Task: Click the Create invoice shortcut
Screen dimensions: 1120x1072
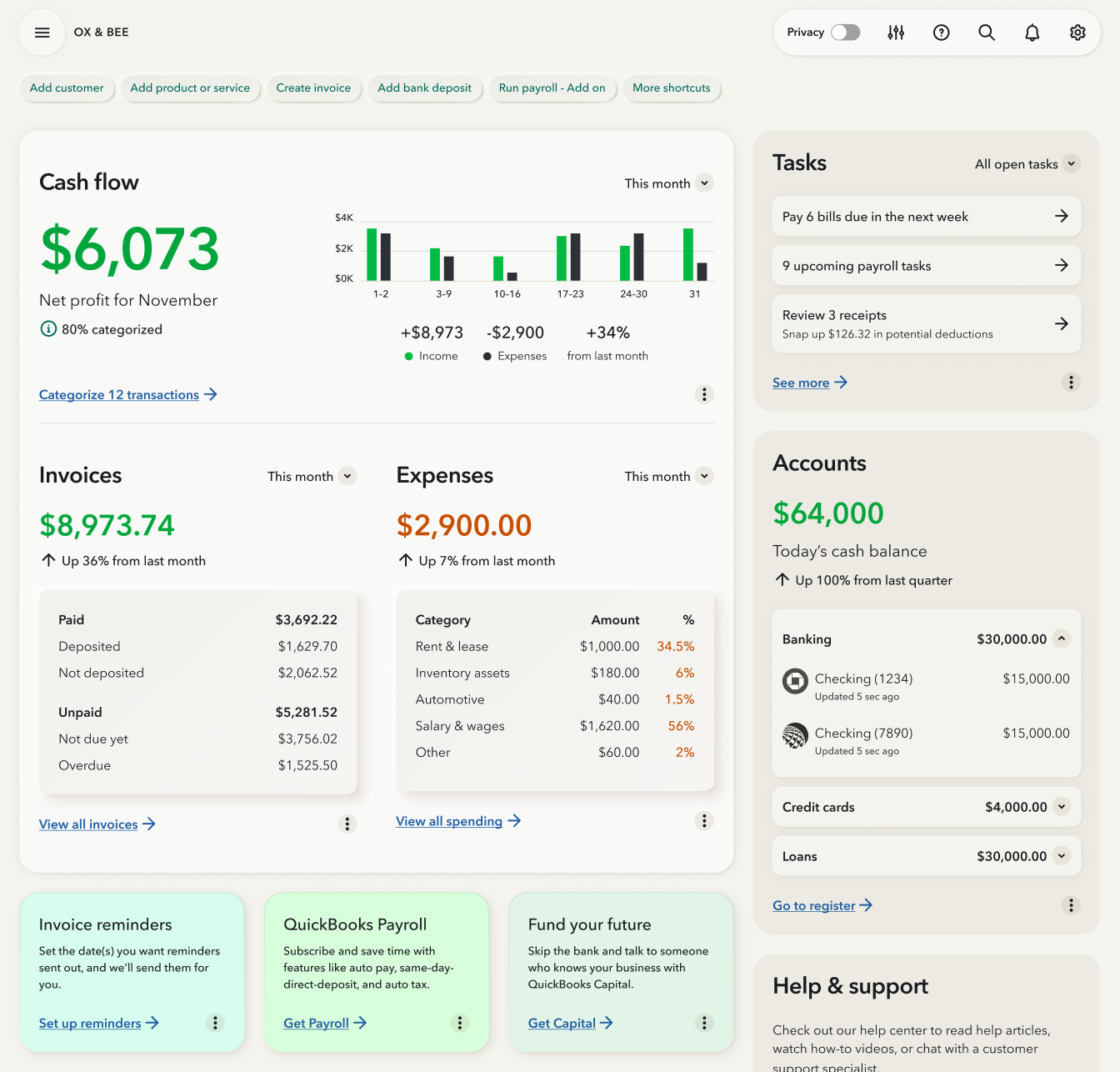Action: 313,88
